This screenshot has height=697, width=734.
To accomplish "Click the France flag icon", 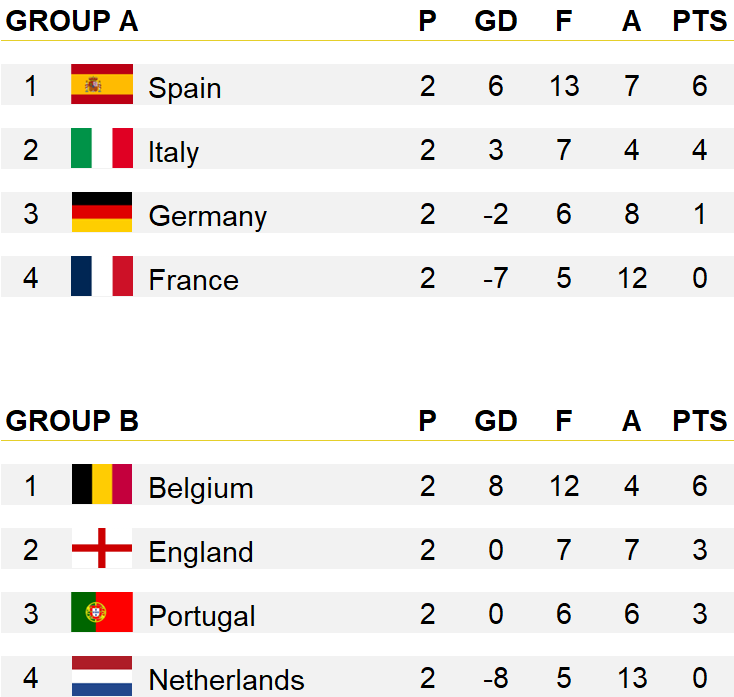I will point(102,276).
